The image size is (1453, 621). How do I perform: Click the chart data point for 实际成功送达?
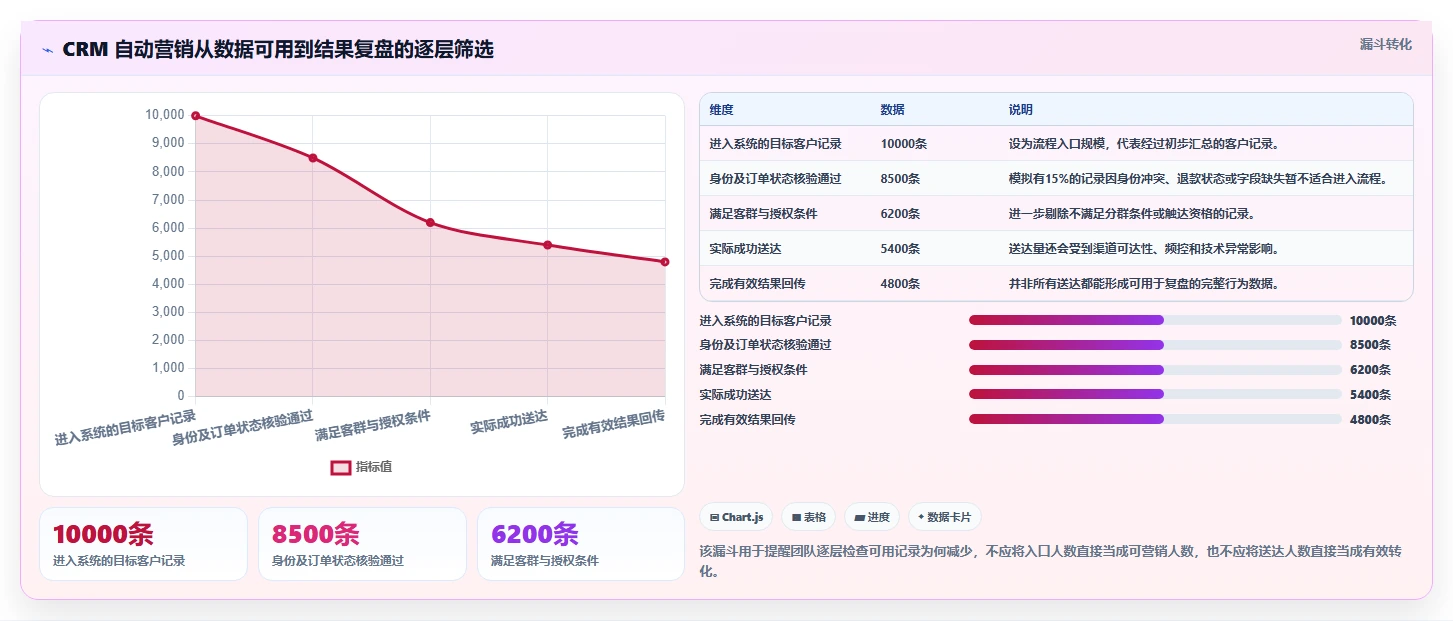[x=548, y=245]
